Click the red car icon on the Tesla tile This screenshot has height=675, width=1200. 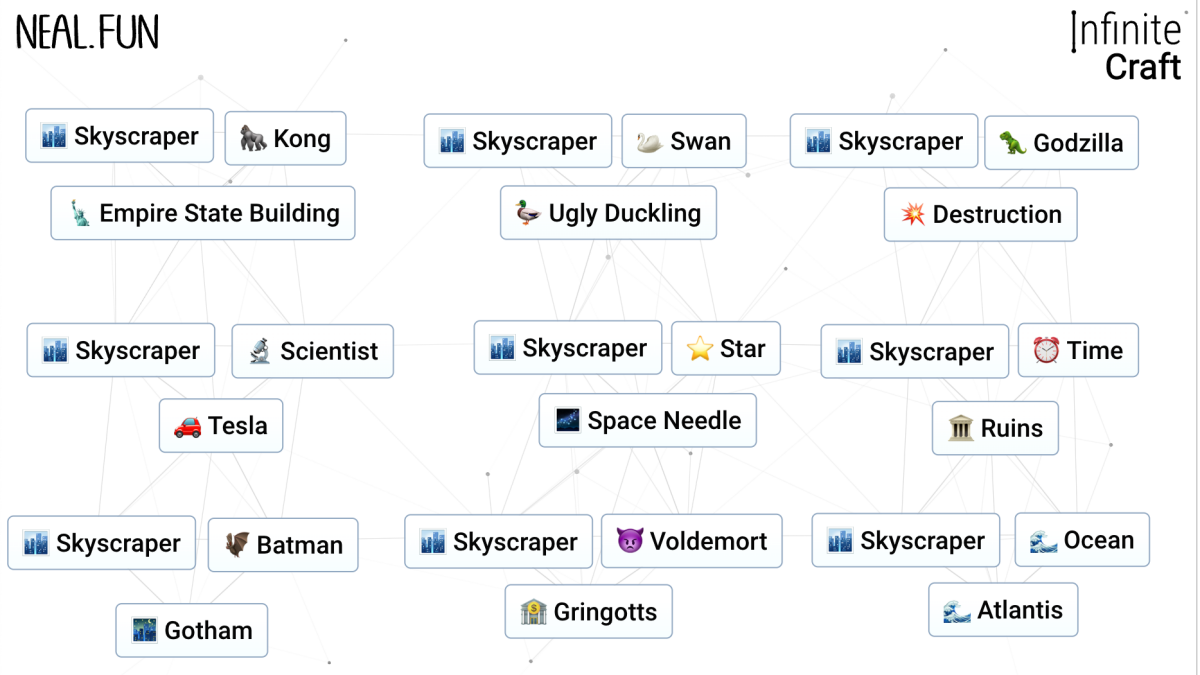point(189,425)
